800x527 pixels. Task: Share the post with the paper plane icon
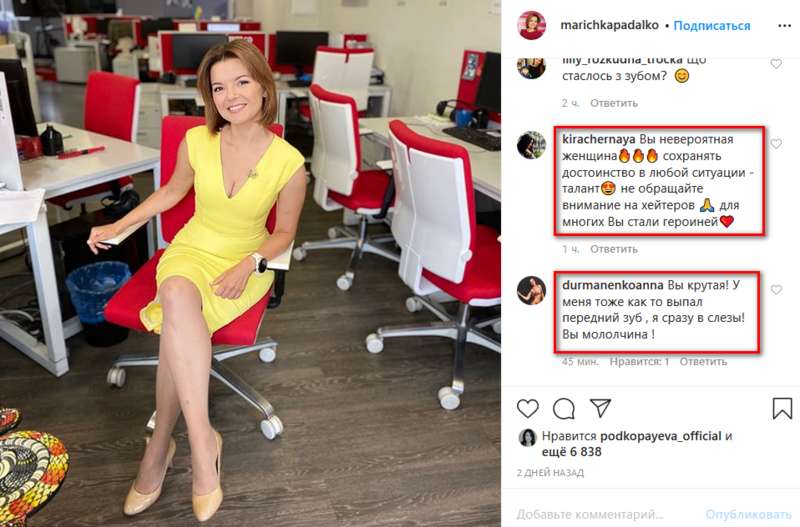(601, 408)
